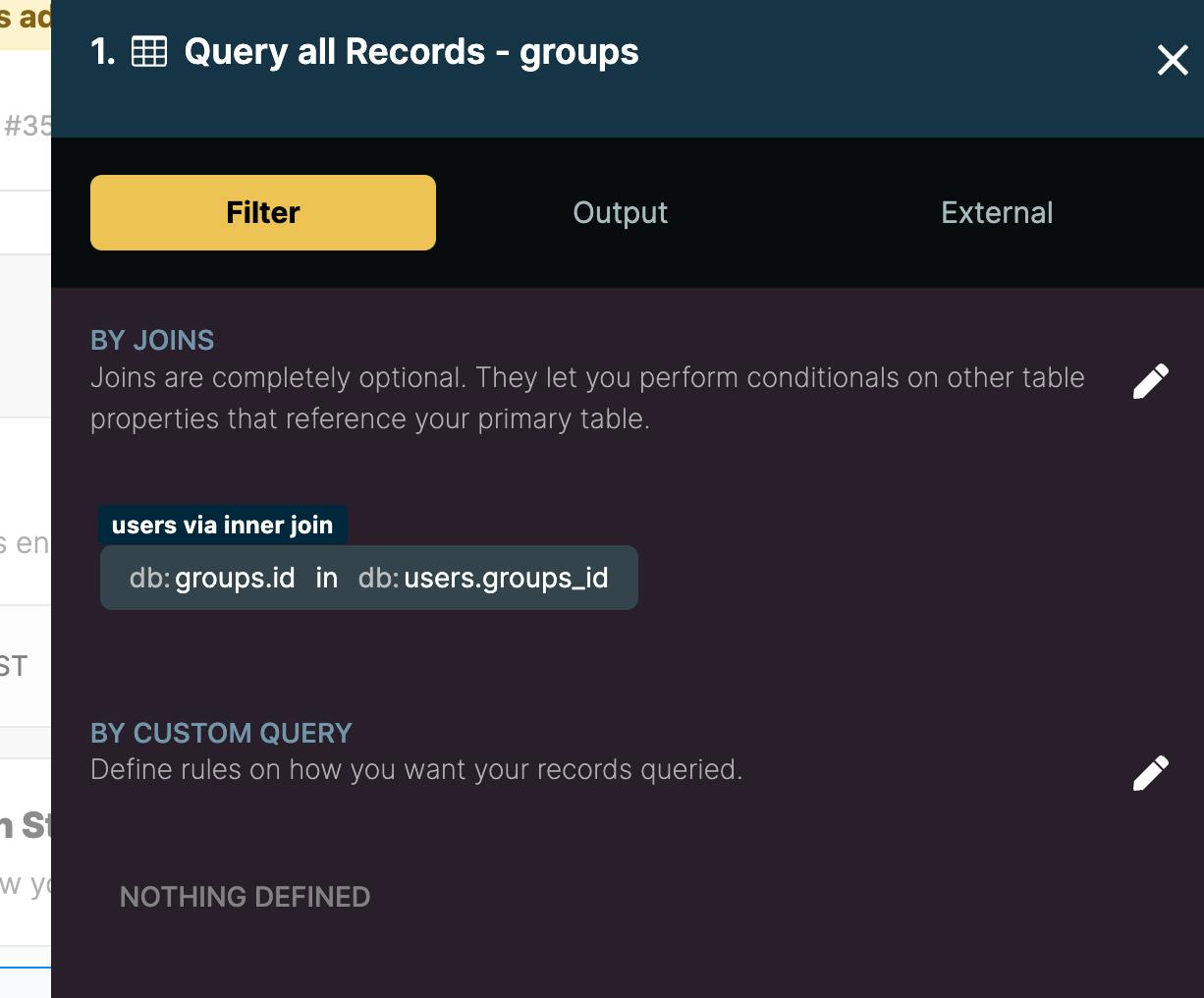1204x998 pixels.
Task: Click 'Define rules' description text
Action: (x=416, y=769)
